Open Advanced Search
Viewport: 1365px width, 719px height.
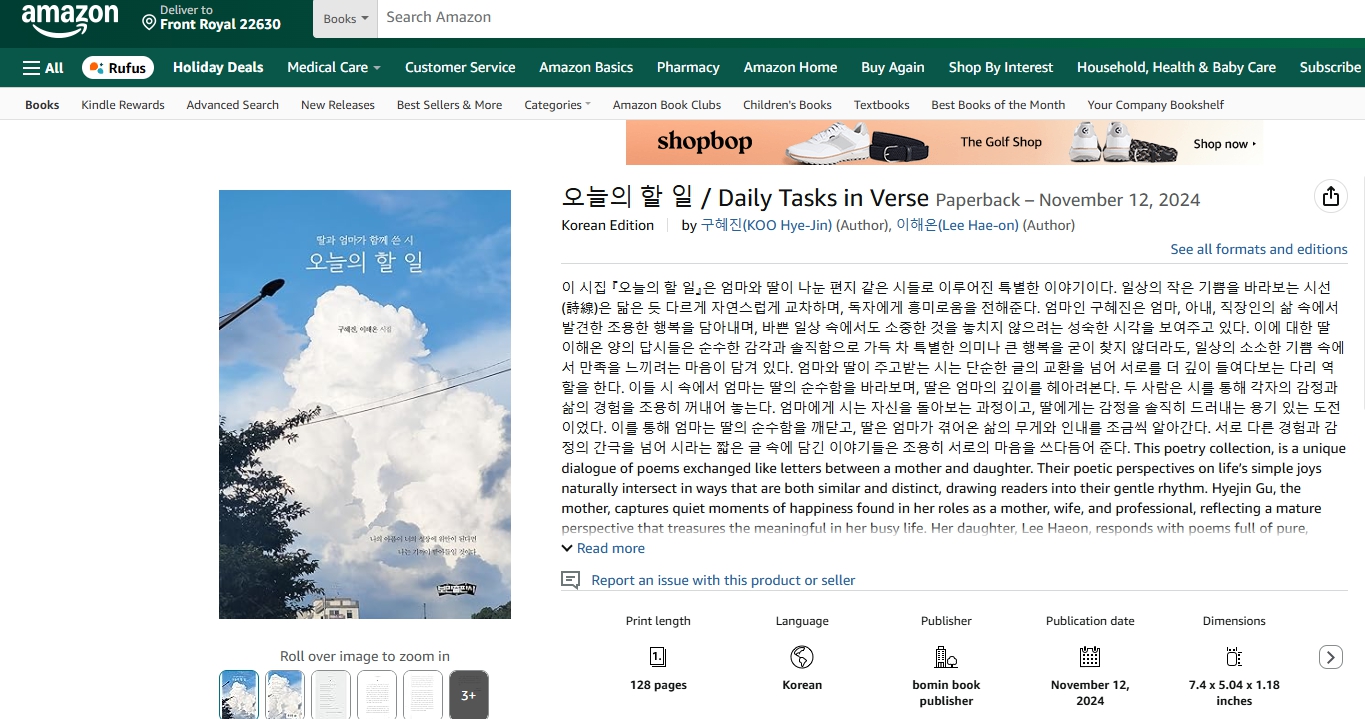(x=232, y=105)
